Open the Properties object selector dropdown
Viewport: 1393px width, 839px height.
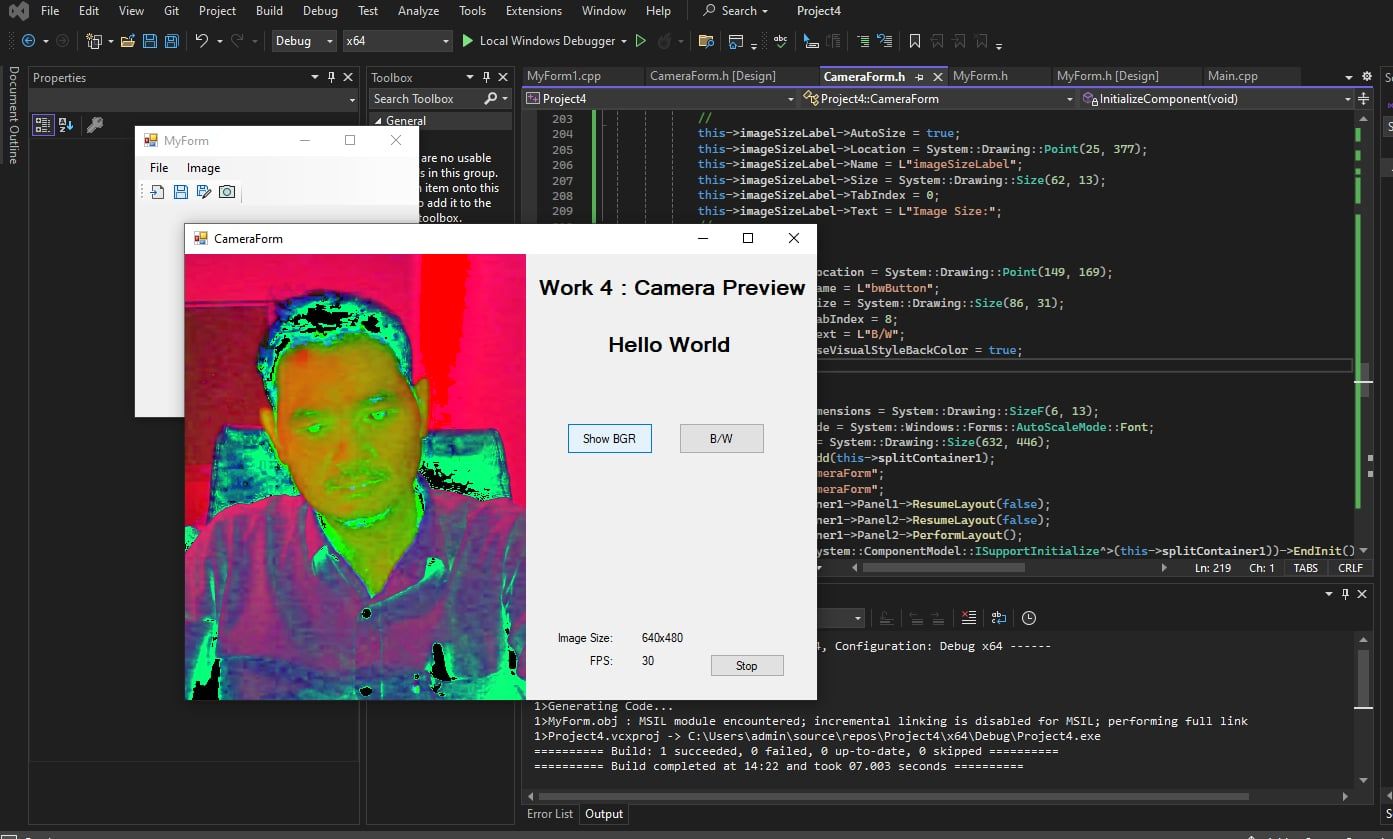[352, 100]
